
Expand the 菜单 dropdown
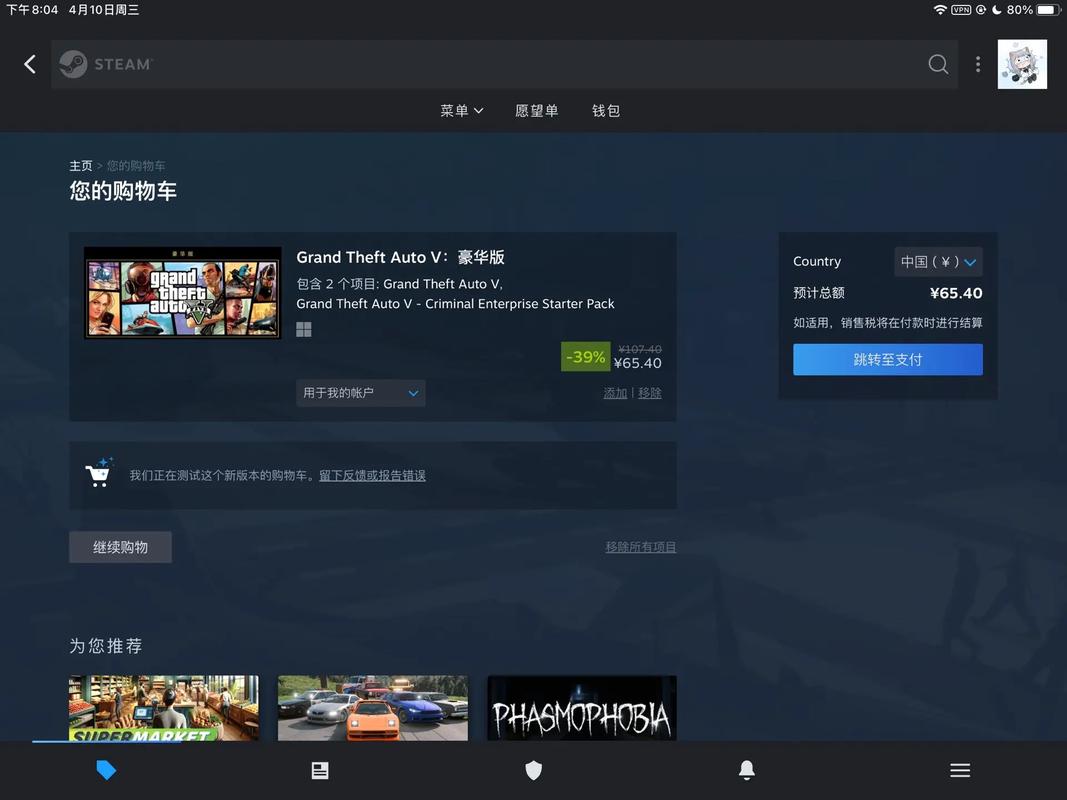click(461, 110)
